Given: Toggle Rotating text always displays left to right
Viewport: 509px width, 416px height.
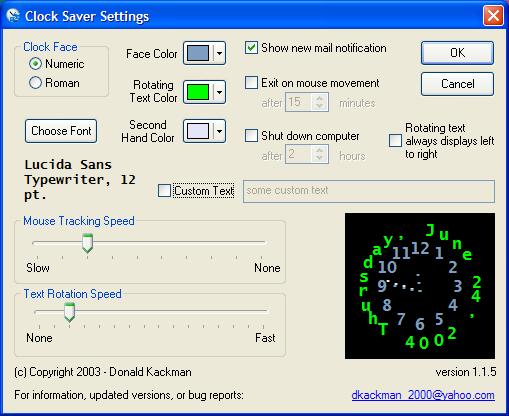Looking at the screenshot, I should [x=395, y=140].
